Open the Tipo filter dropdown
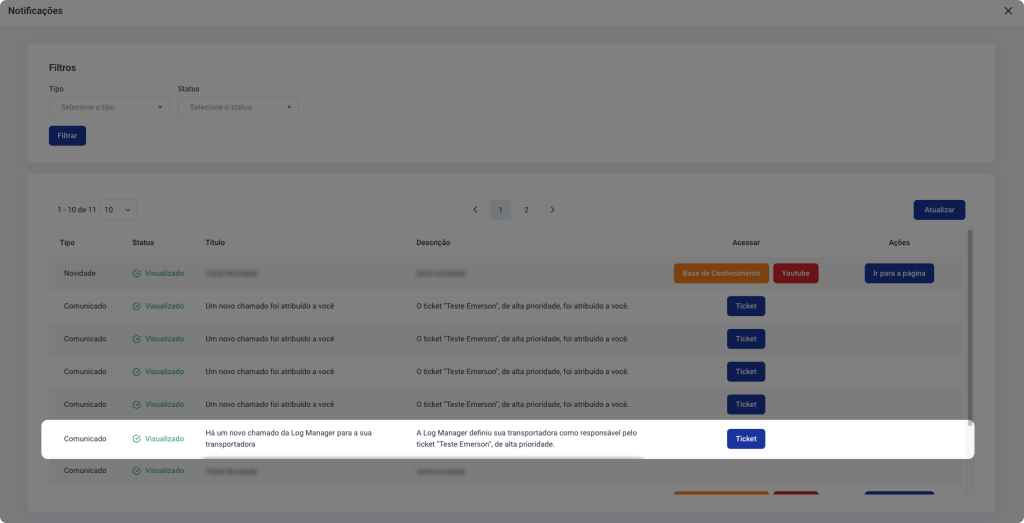The image size is (1024, 523). (x=109, y=107)
